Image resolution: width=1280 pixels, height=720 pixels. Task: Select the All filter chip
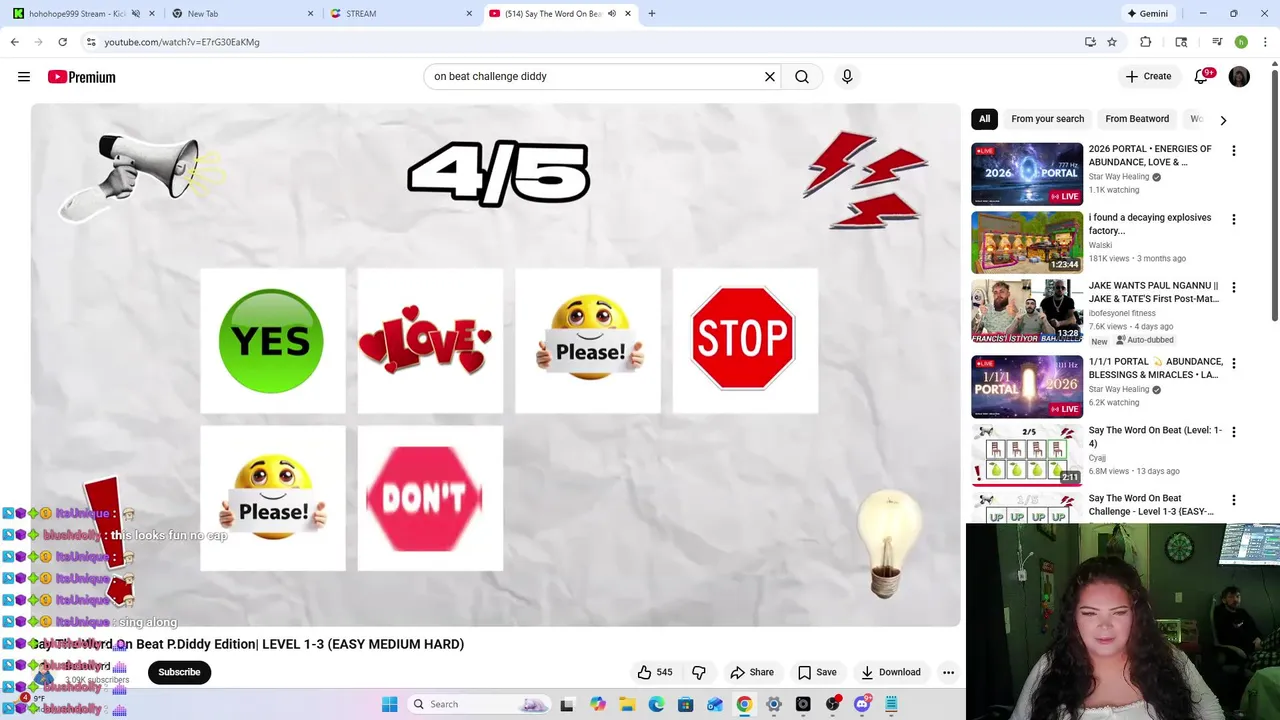[984, 119]
